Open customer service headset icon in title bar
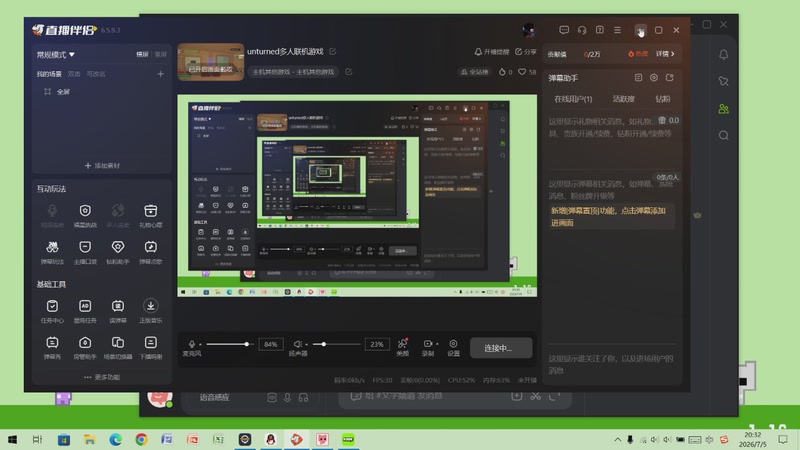The image size is (800, 450). 582,30
